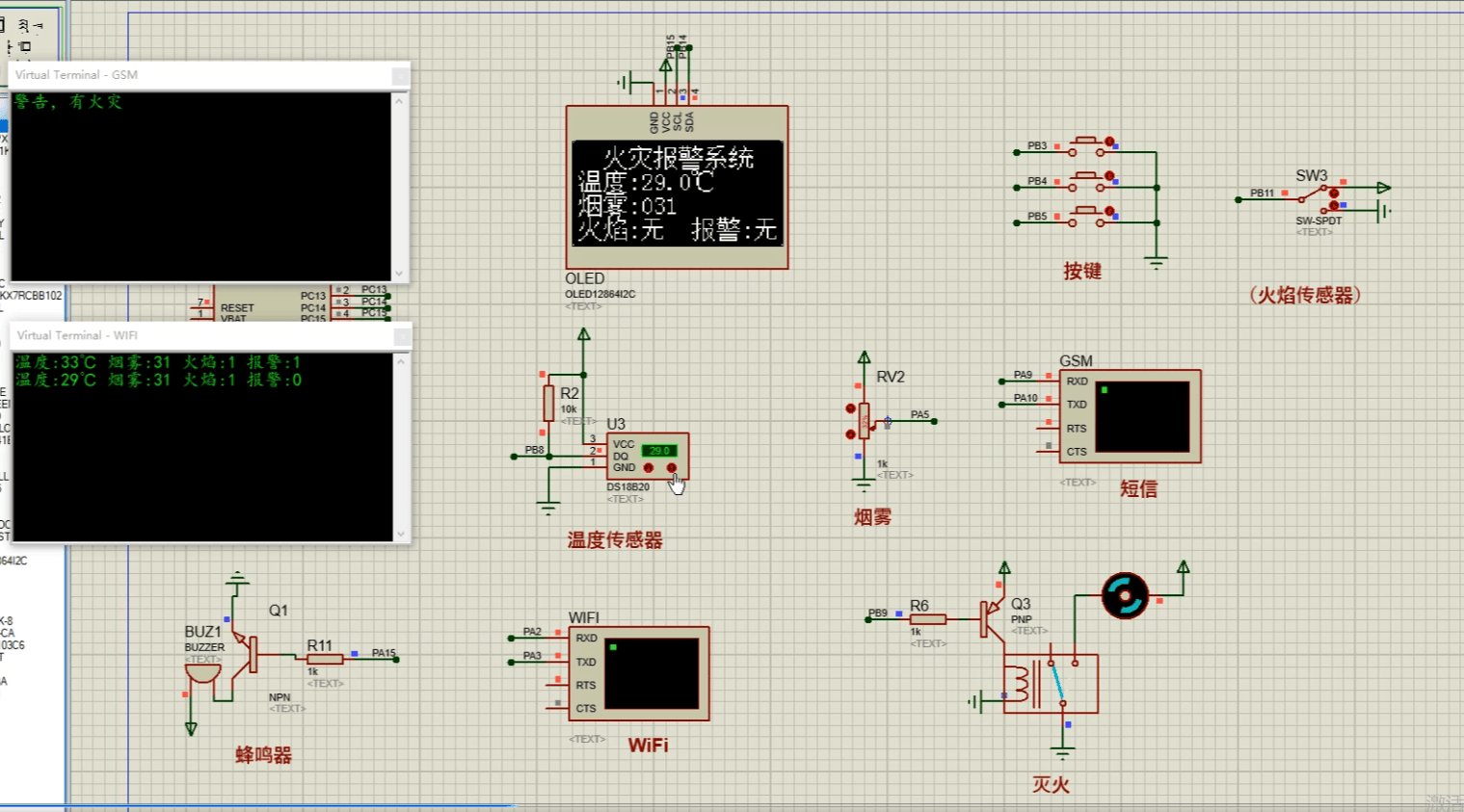Toggle SW3 flame switch to upper position

coord(1334,194)
